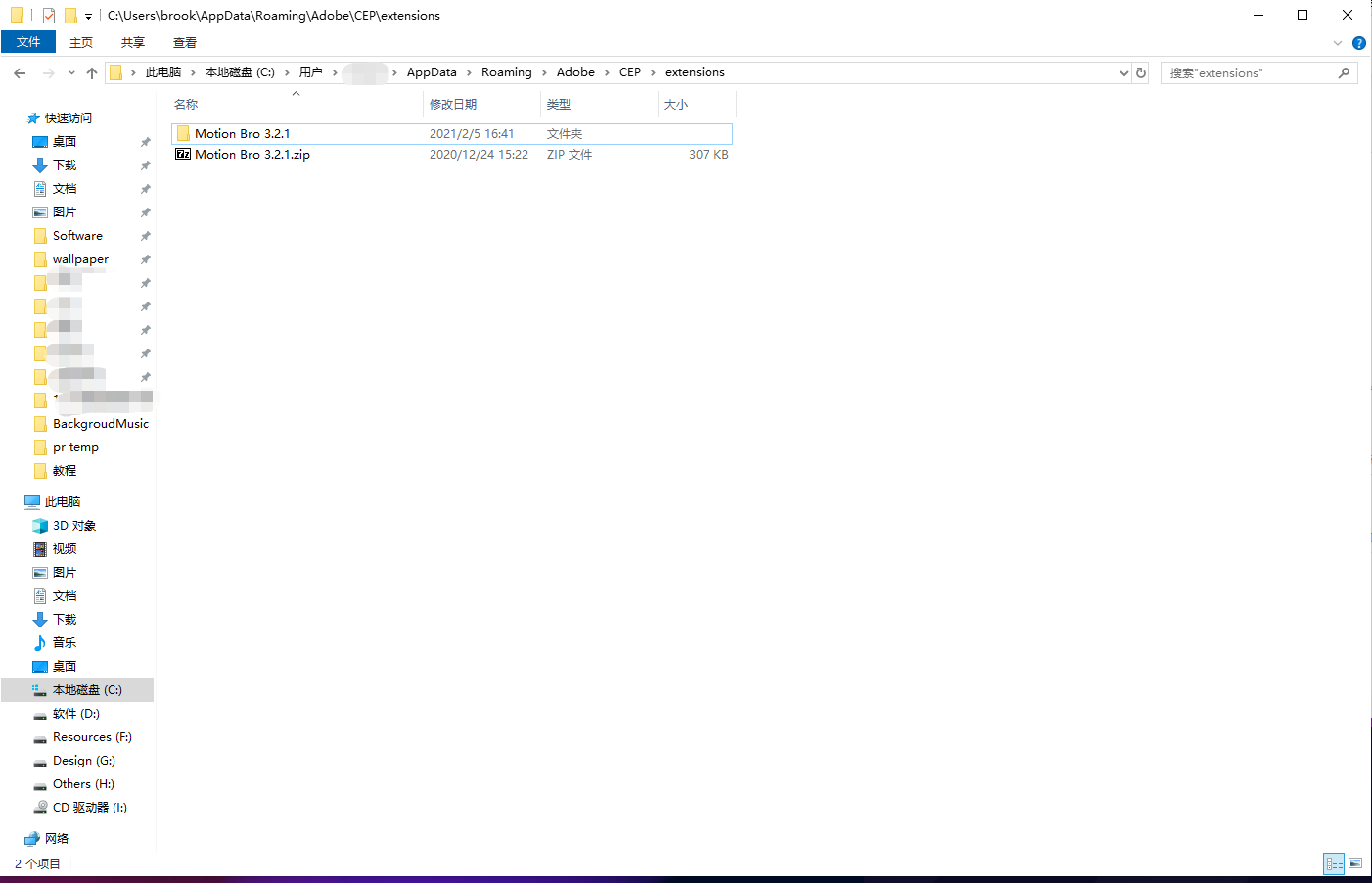Expand the chevron after CEP in breadcrumb
Screen dimensions: 1372x883
point(653,72)
